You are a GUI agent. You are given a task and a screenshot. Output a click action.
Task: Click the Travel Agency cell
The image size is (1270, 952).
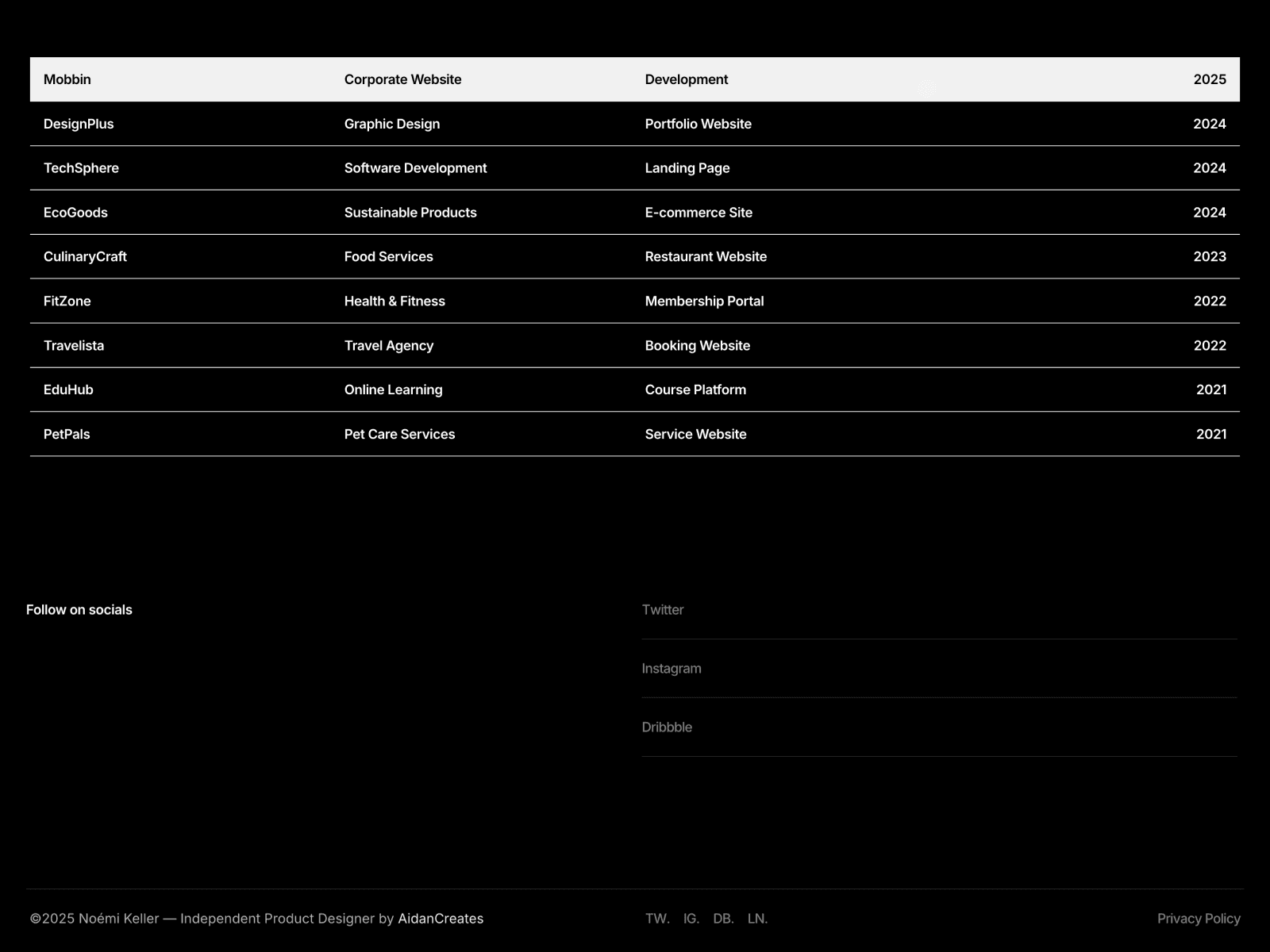coord(389,346)
